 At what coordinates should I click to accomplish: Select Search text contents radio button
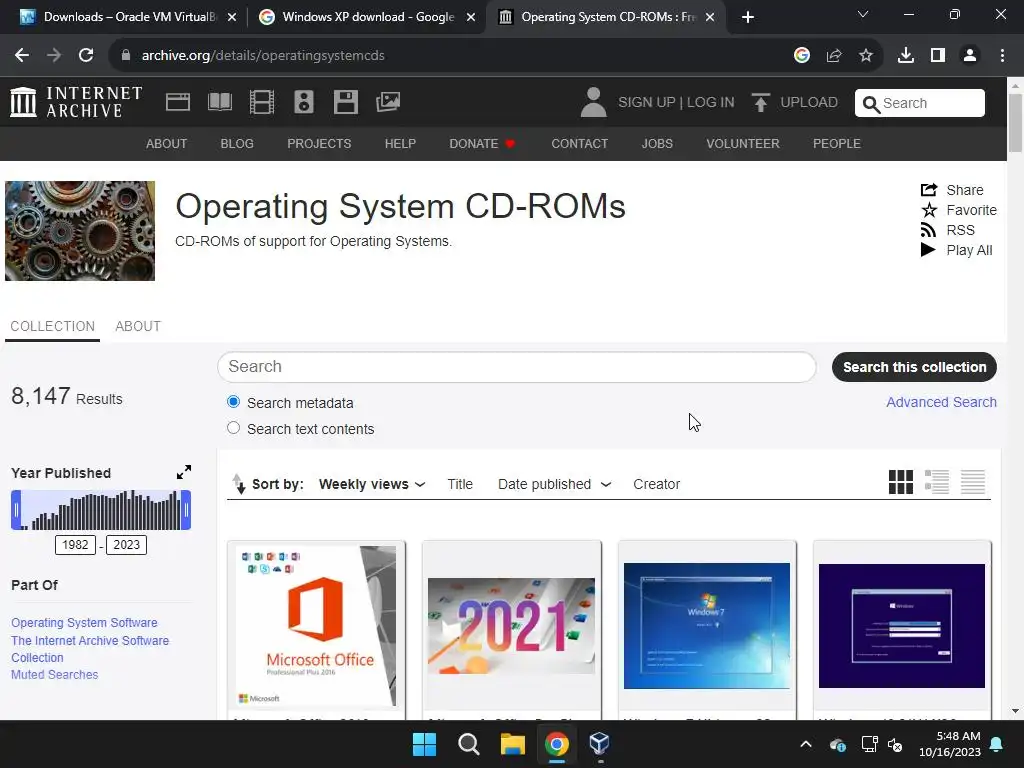(x=233, y=428)
